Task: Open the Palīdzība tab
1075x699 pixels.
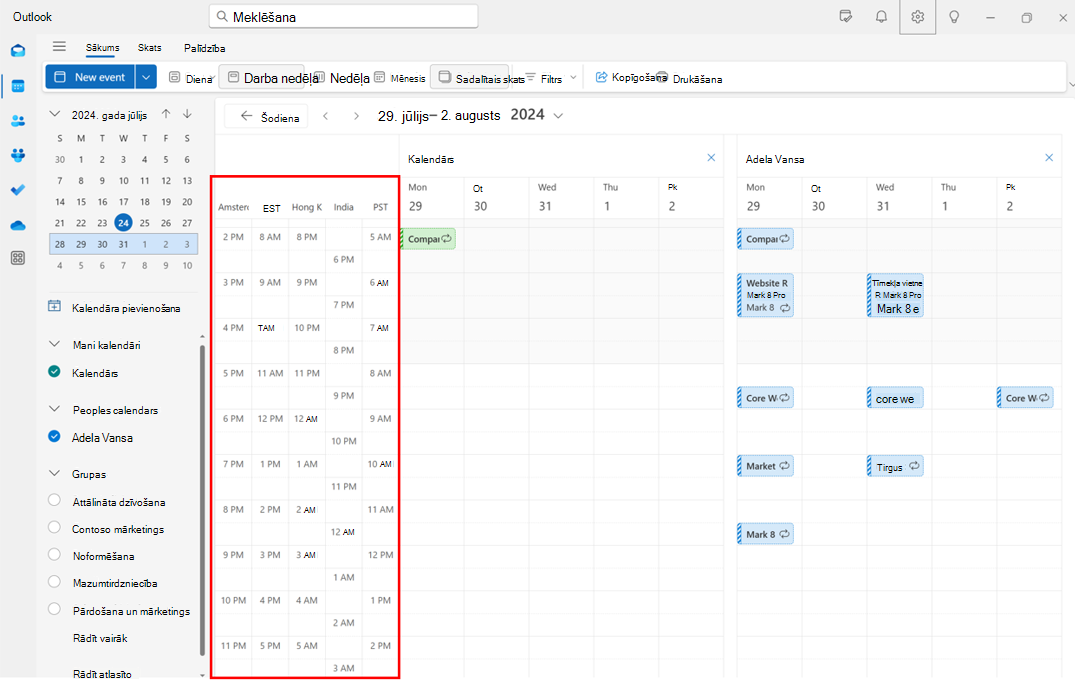Action: pos(204,48)
